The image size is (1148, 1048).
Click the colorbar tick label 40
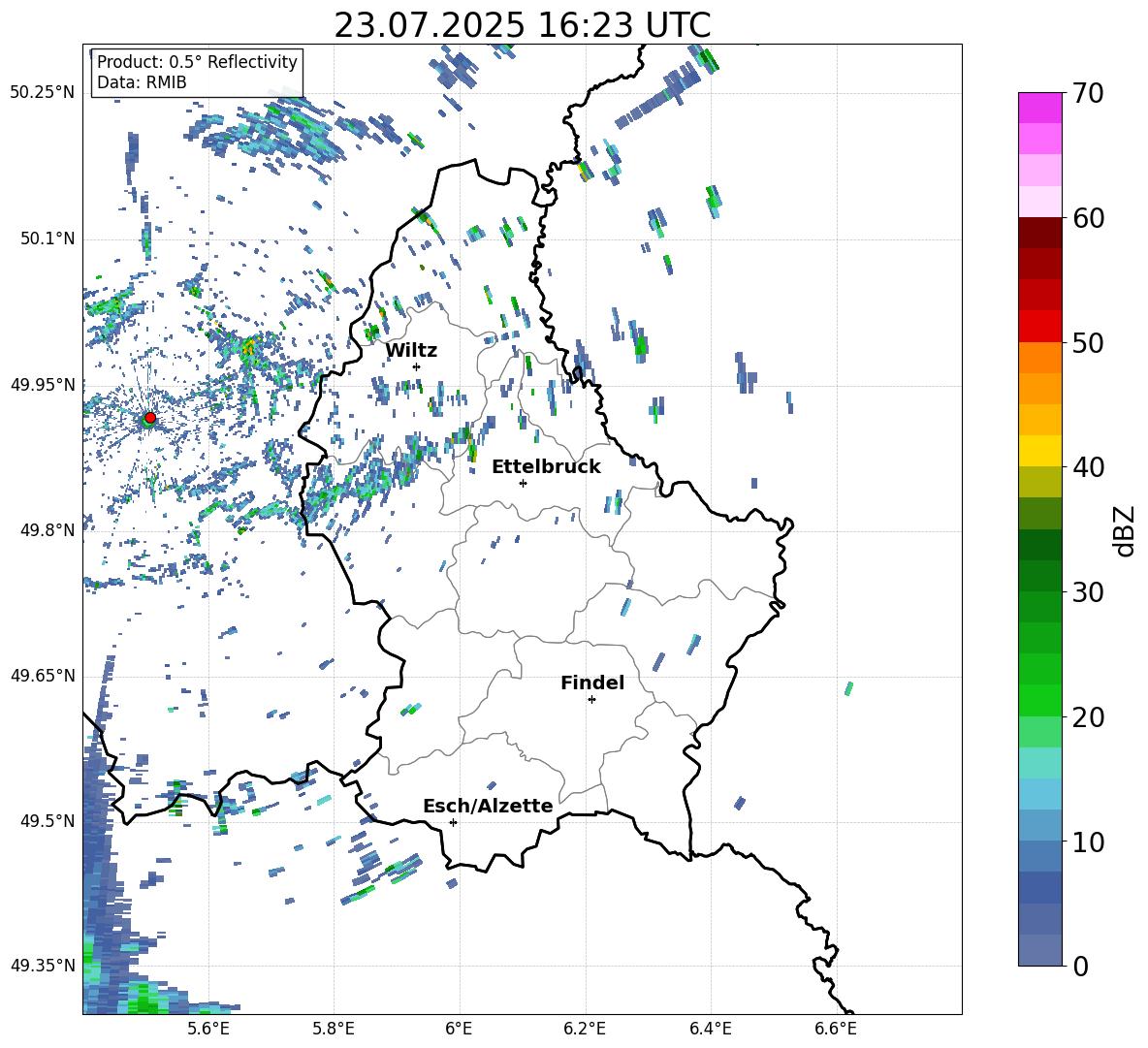(1088, 467)
